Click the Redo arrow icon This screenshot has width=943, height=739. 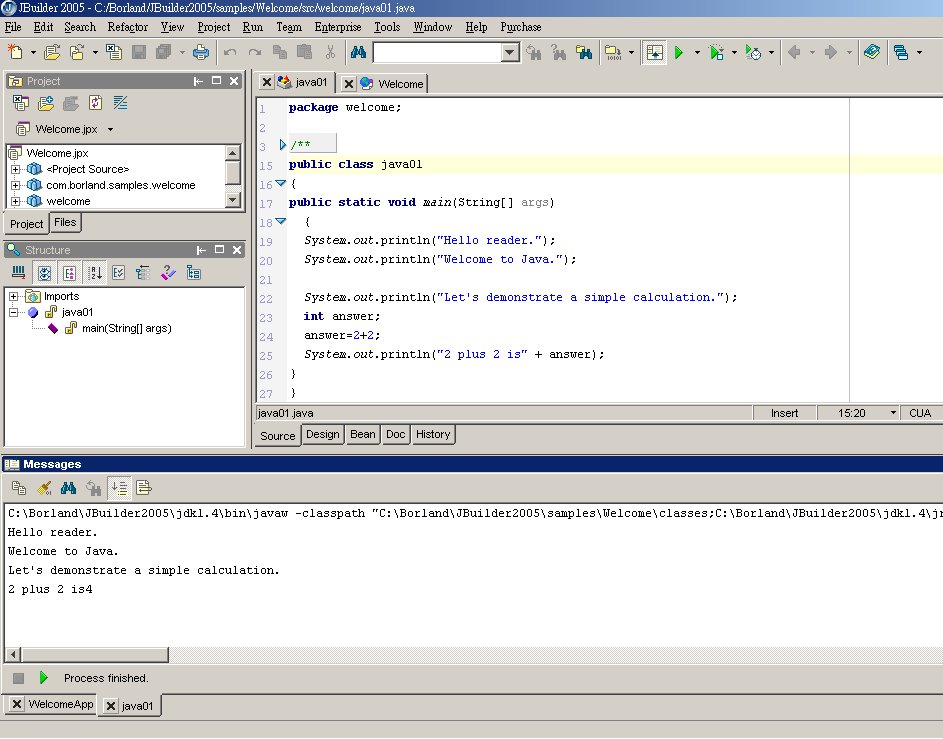click(255, 52)
